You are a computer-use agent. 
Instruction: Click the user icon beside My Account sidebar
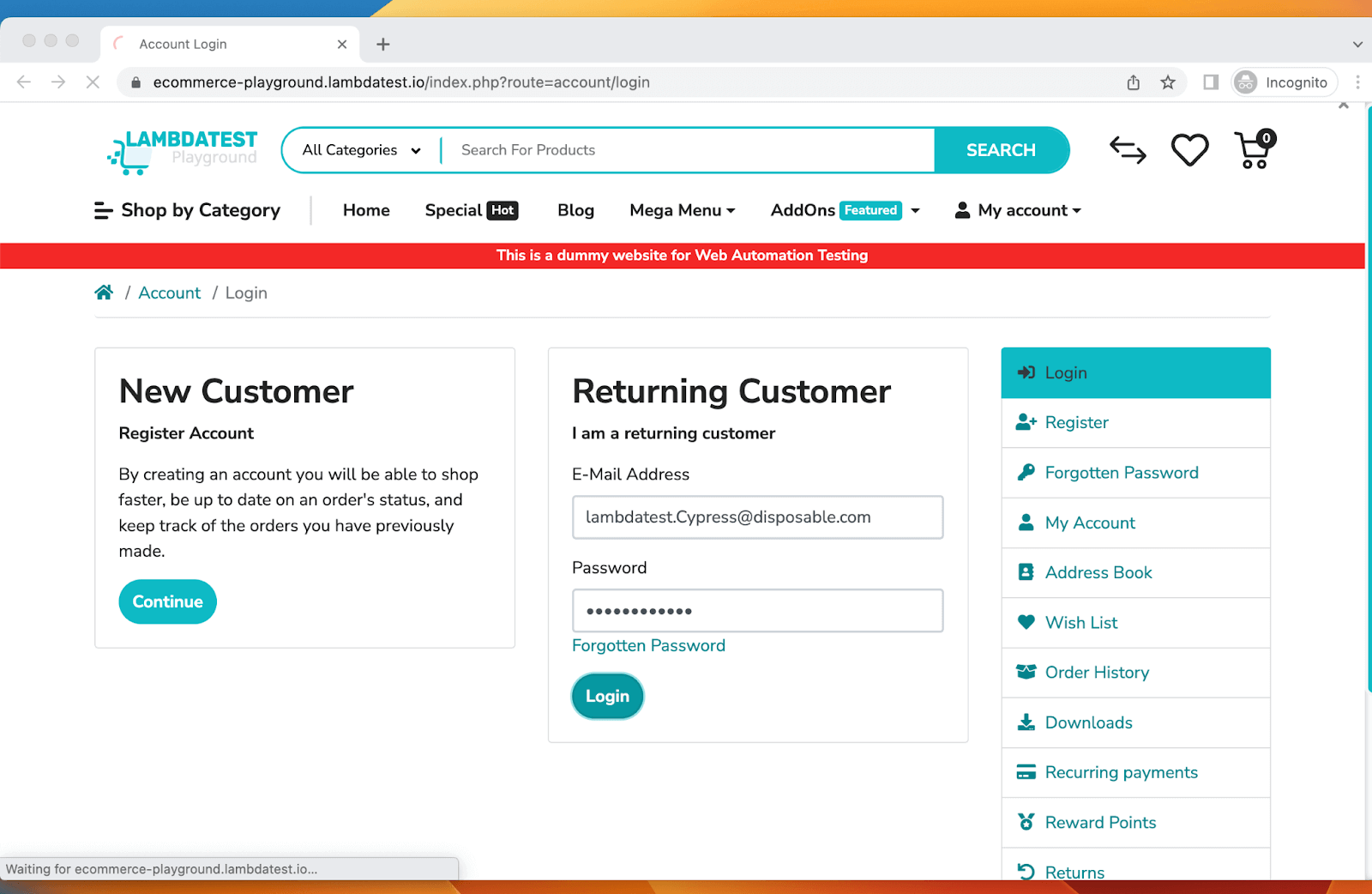1026,523
